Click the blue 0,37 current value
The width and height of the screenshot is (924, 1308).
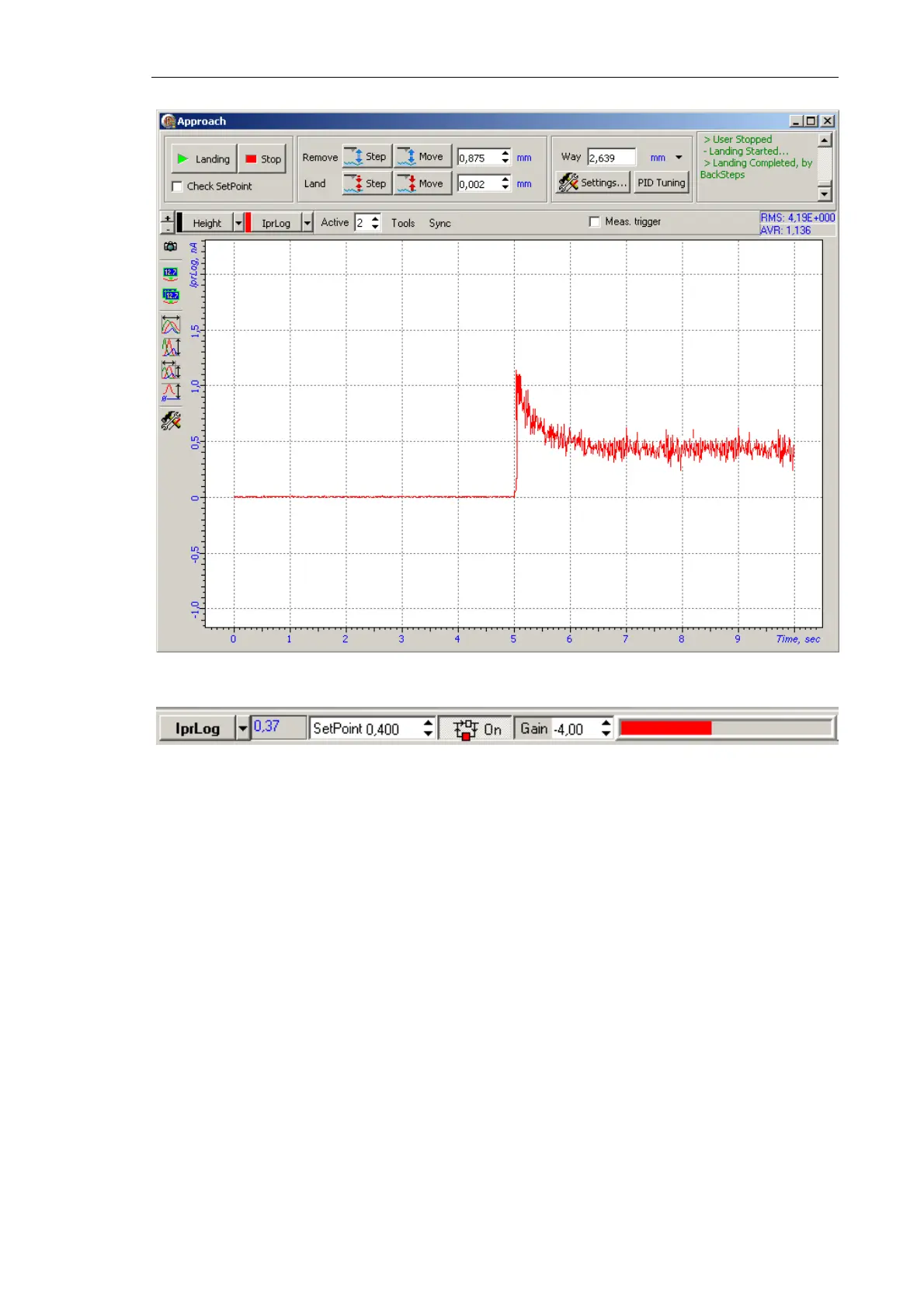pos(266,726)
